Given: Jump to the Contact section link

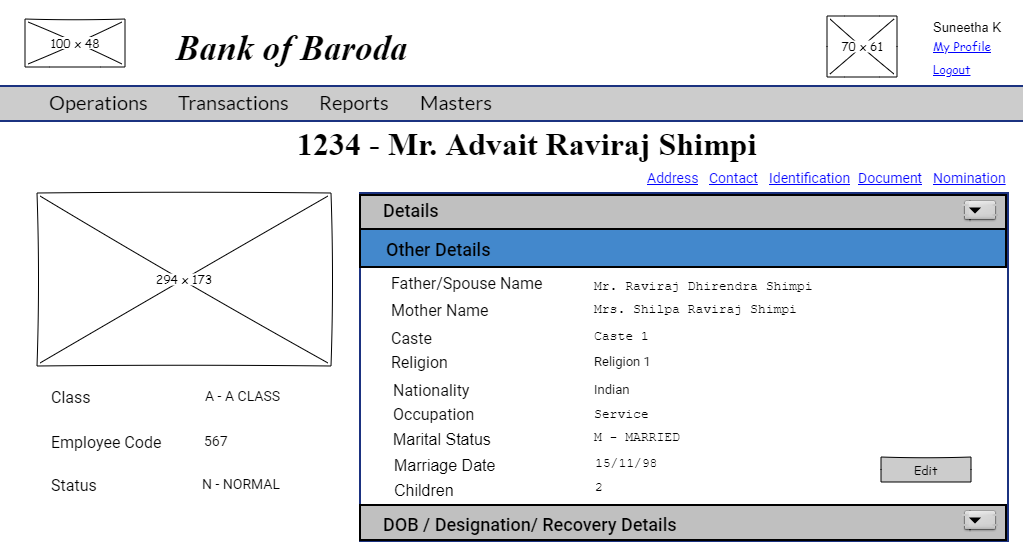Looking at the screenshot, I should [733, 178].
